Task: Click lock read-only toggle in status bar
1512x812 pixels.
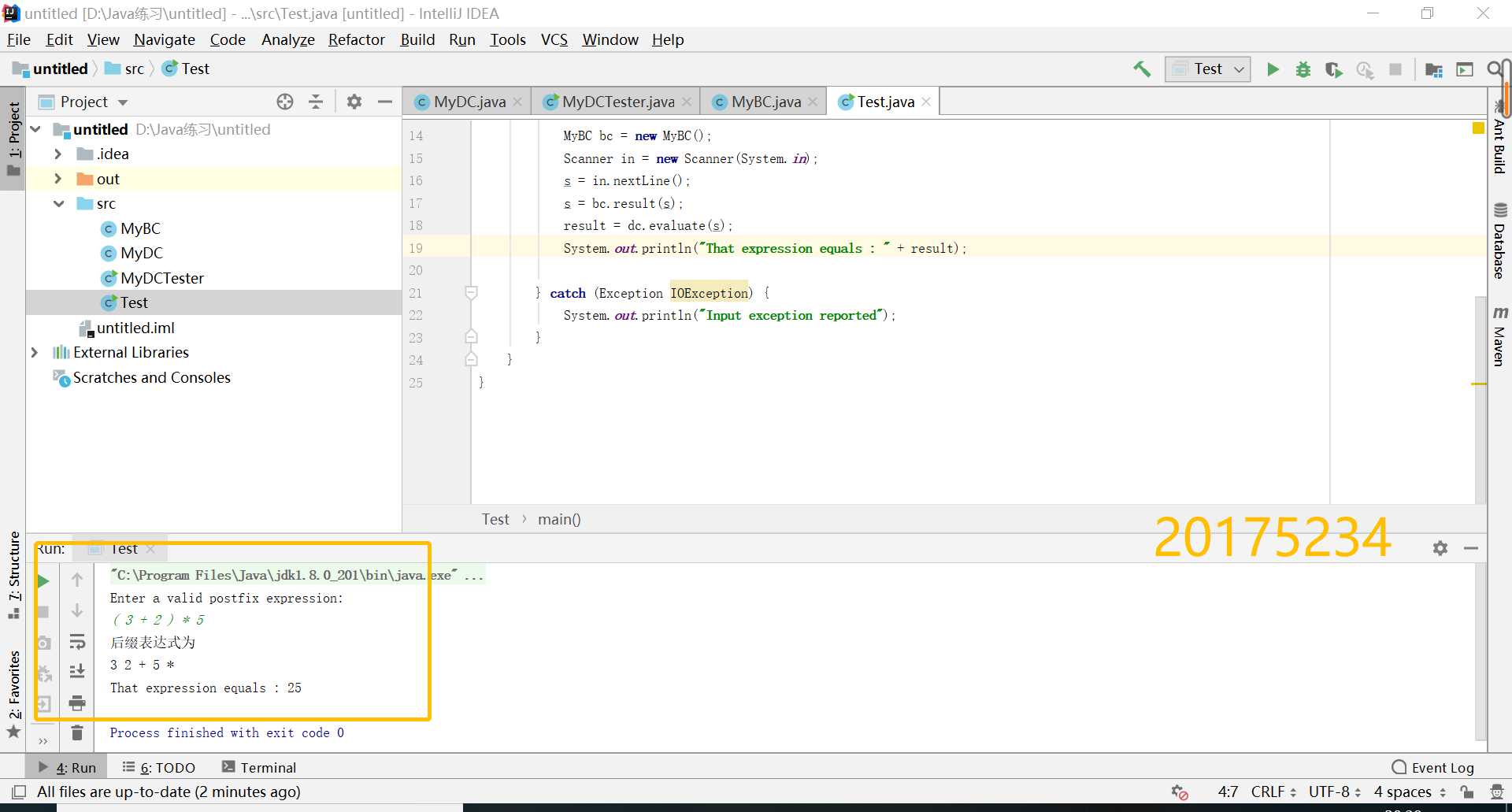Action: coord(1466,792)
